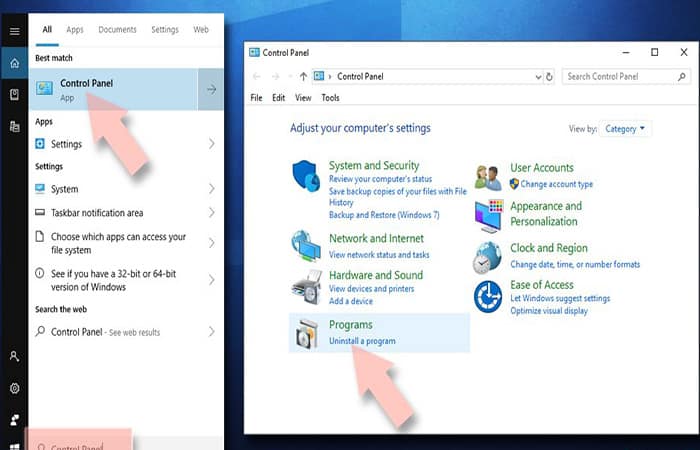Switch to the Settings search tab
The image size is (700, 450).
tap(165, 29)
